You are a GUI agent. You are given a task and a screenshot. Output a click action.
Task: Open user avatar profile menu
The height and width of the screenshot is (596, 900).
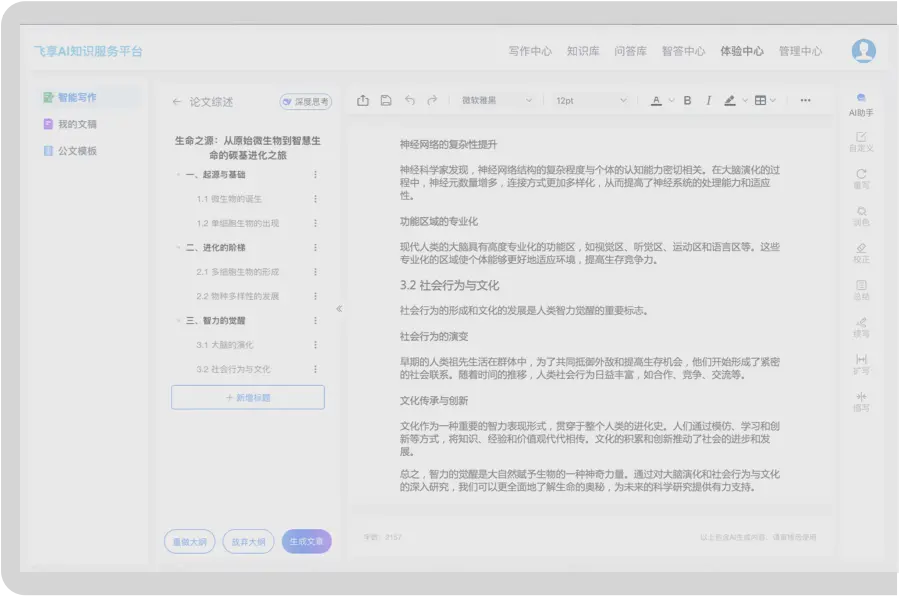(x=863, y=51)
